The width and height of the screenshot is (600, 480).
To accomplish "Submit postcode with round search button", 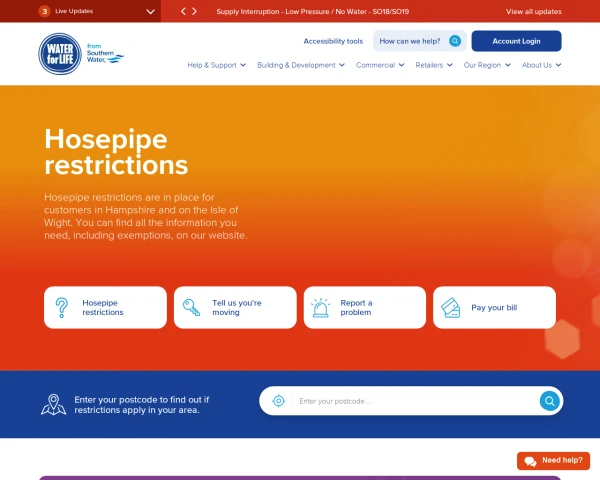I will (x=549, y=401).
